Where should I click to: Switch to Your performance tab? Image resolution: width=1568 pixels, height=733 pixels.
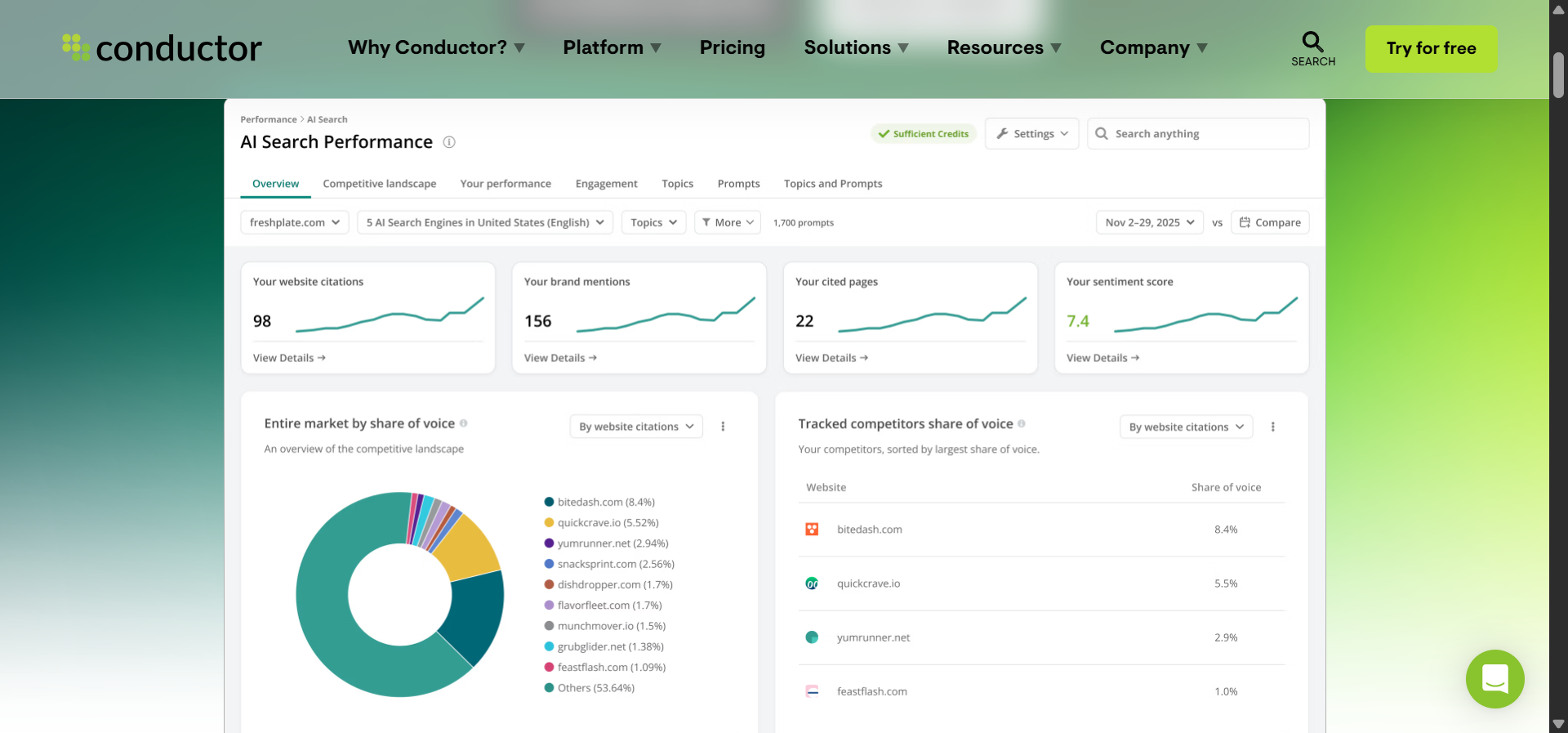click(x=506, y=184)
